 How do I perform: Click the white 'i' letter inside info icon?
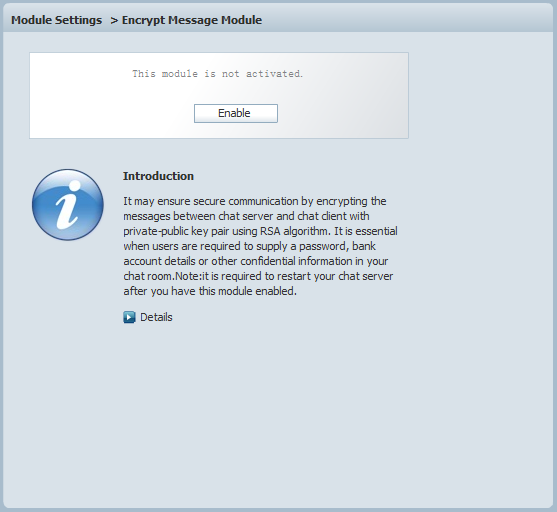tap(68, 205)
